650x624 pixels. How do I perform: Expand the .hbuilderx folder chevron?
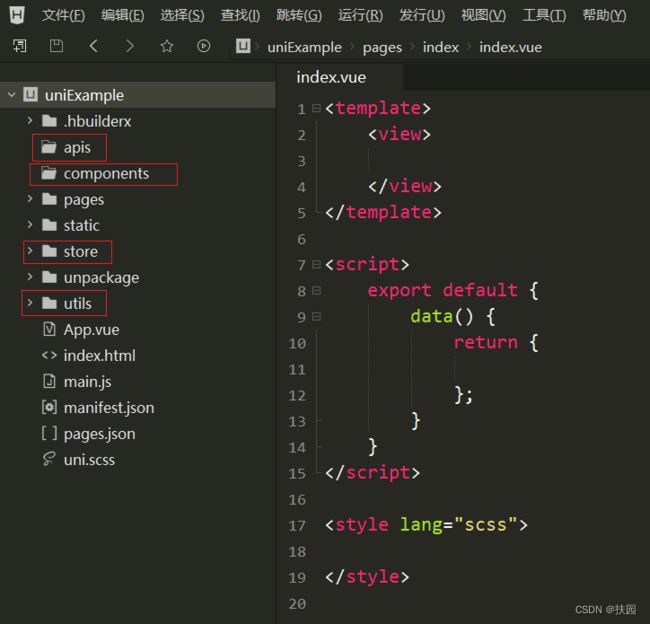tap(30, 121)
